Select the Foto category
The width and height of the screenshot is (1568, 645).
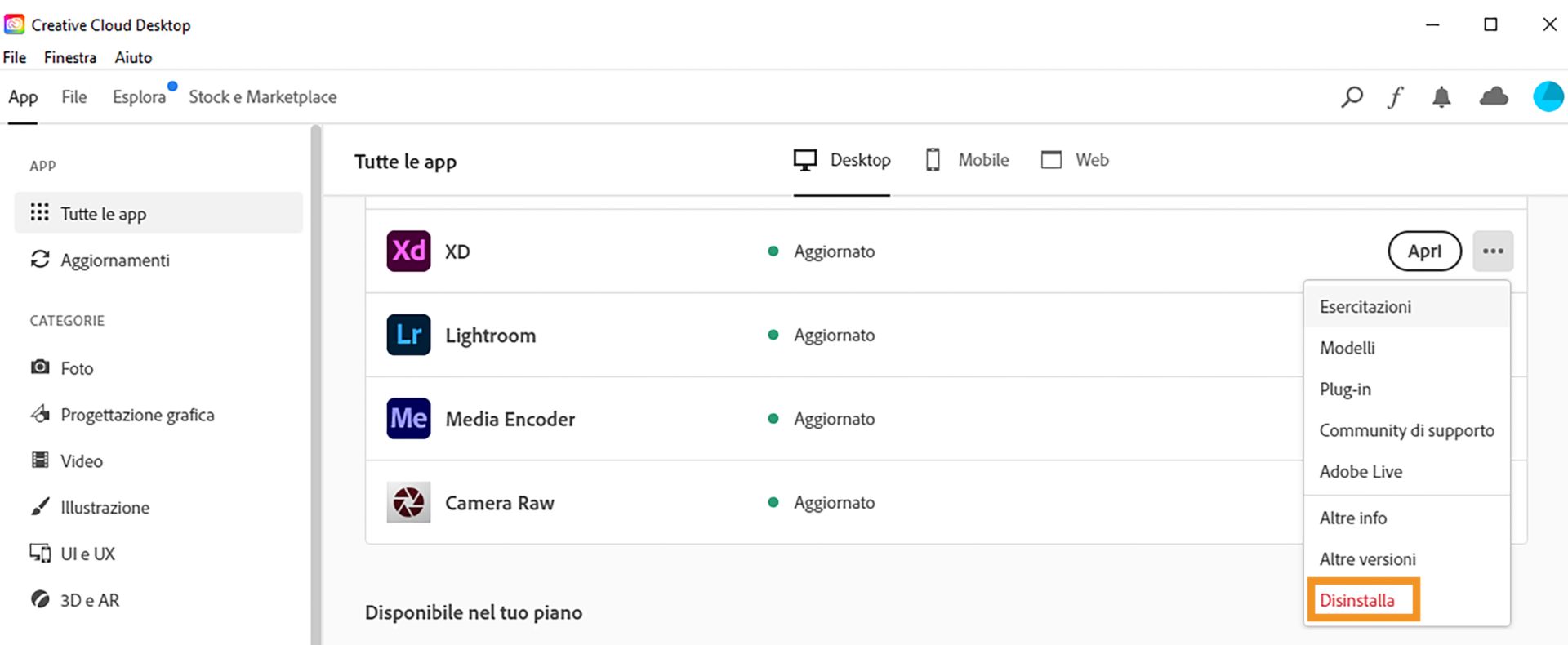(x=77, y=368)
